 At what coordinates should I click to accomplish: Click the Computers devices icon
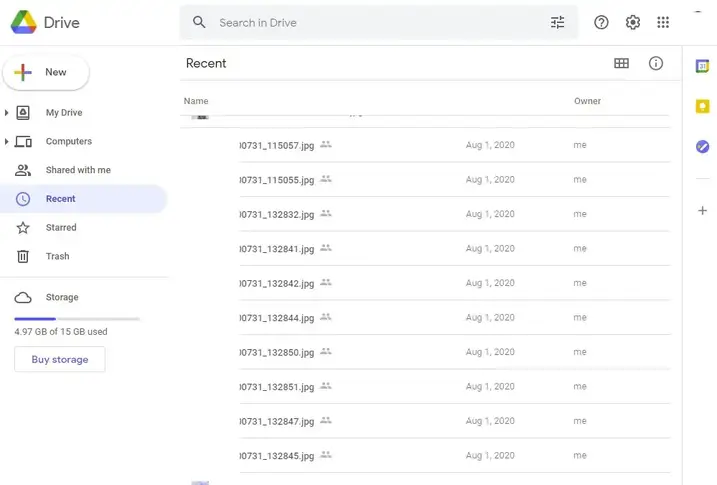coord(23,141)
